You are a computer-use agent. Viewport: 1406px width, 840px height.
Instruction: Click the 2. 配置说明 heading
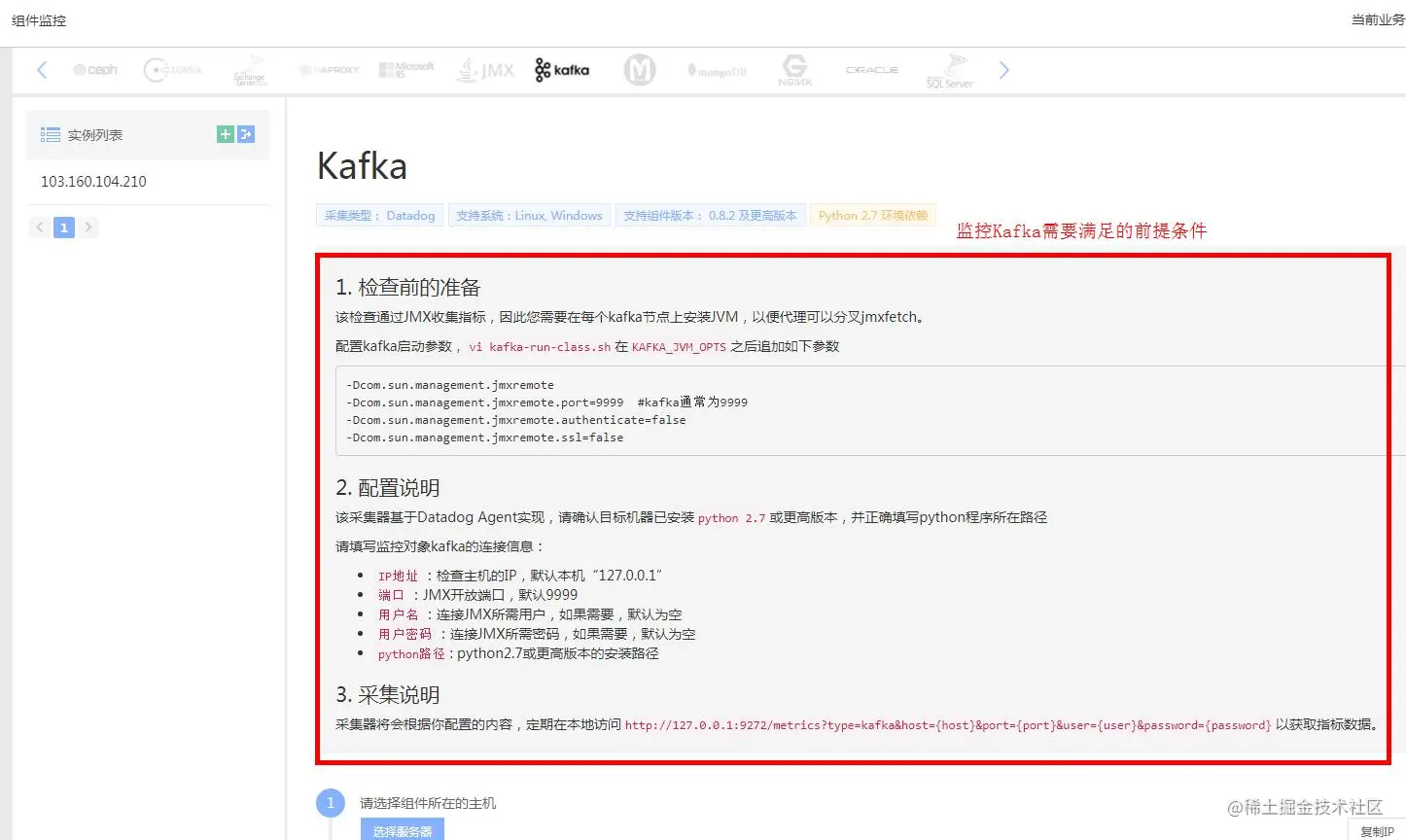click(388, 488)
